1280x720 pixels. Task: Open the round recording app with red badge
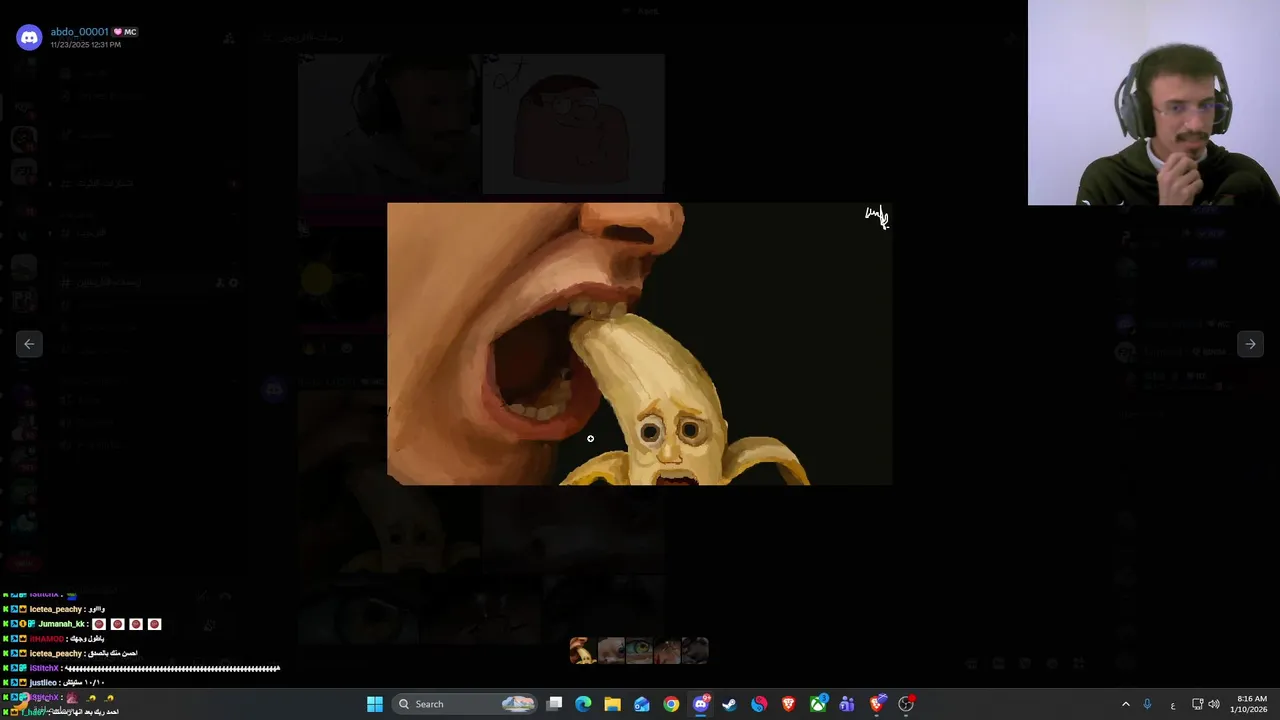(906, 704)
